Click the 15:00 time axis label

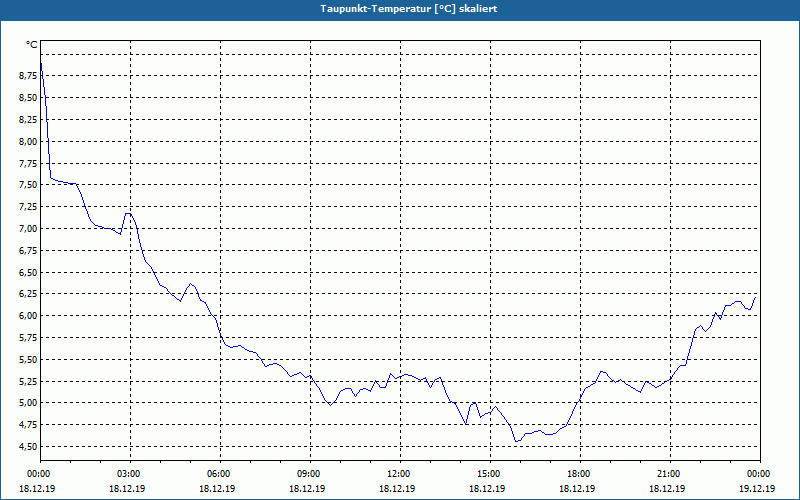point(490,474)
